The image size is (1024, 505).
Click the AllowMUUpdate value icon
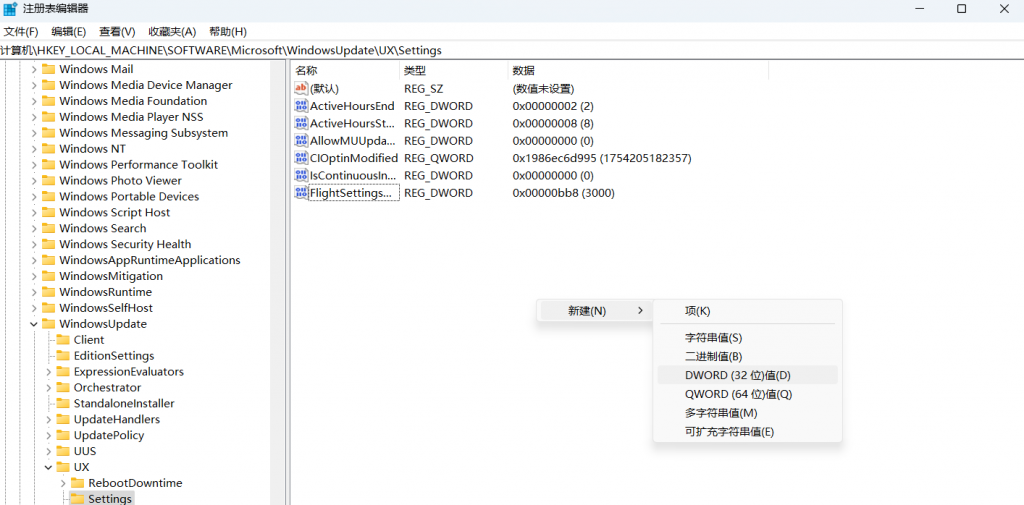(x=301, y=141)
